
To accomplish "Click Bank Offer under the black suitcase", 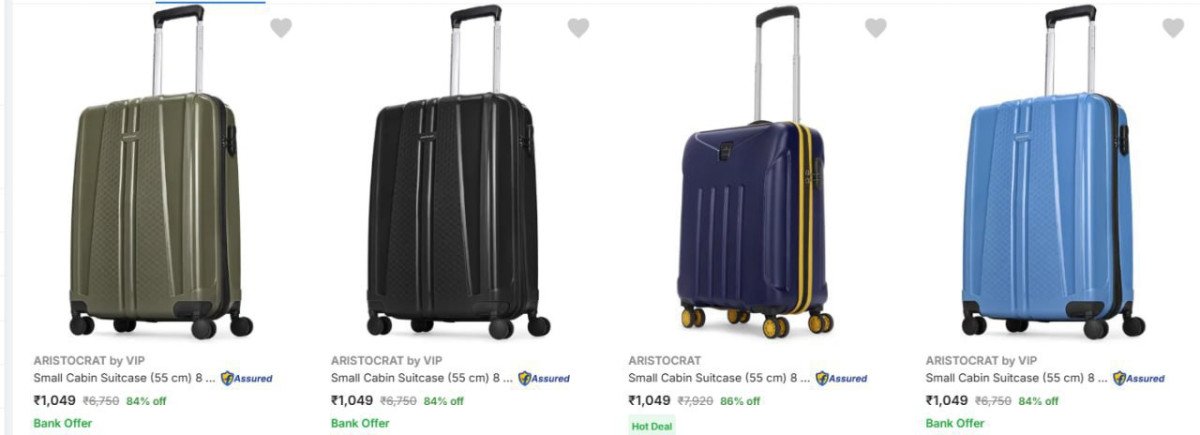I will [360, 423].
